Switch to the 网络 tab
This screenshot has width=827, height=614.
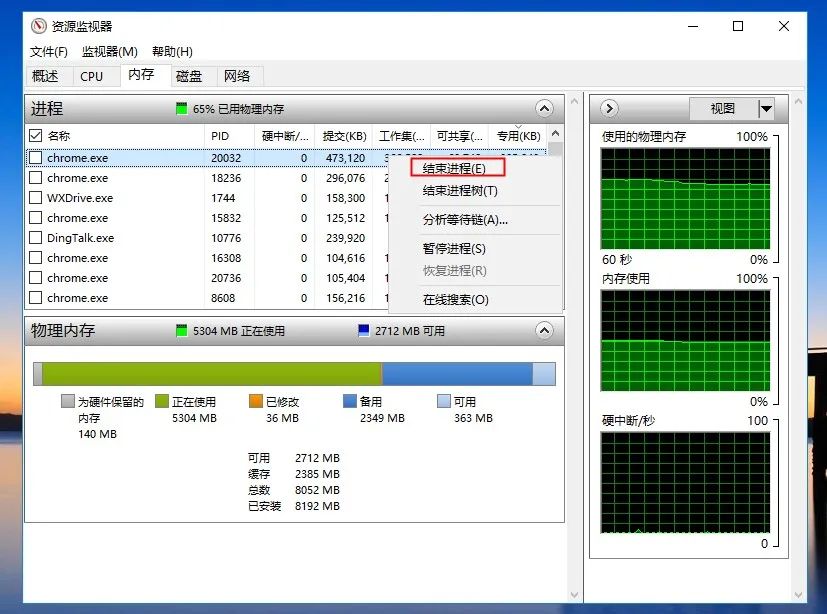pos(240,76)
